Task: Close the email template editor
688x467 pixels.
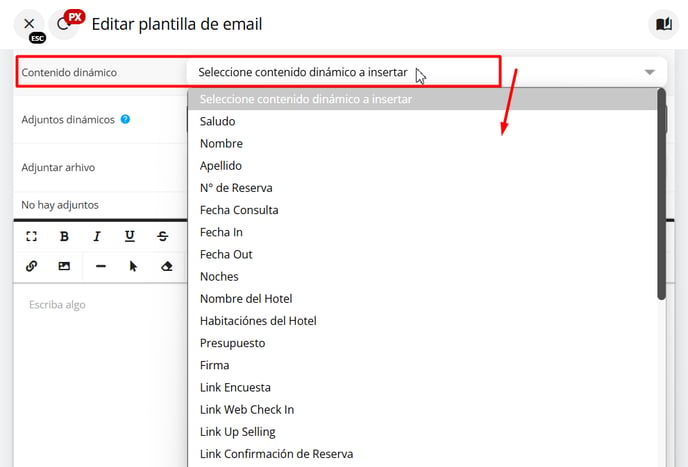Action: 29,24
